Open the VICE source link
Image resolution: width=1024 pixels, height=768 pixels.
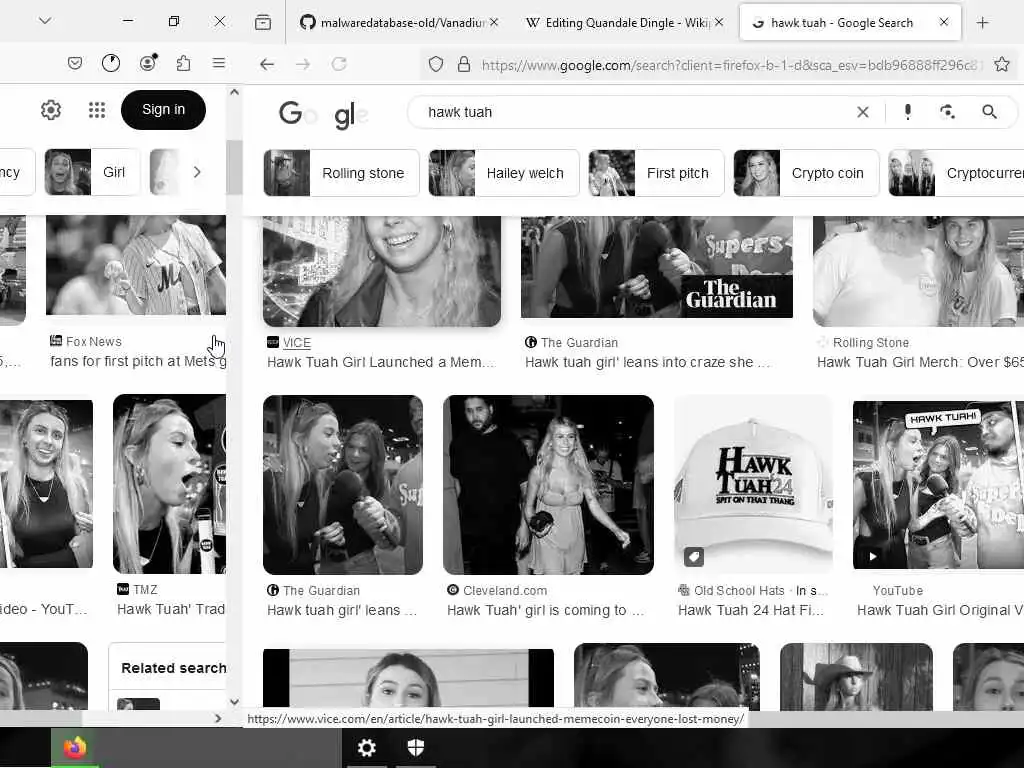(296, 343)
